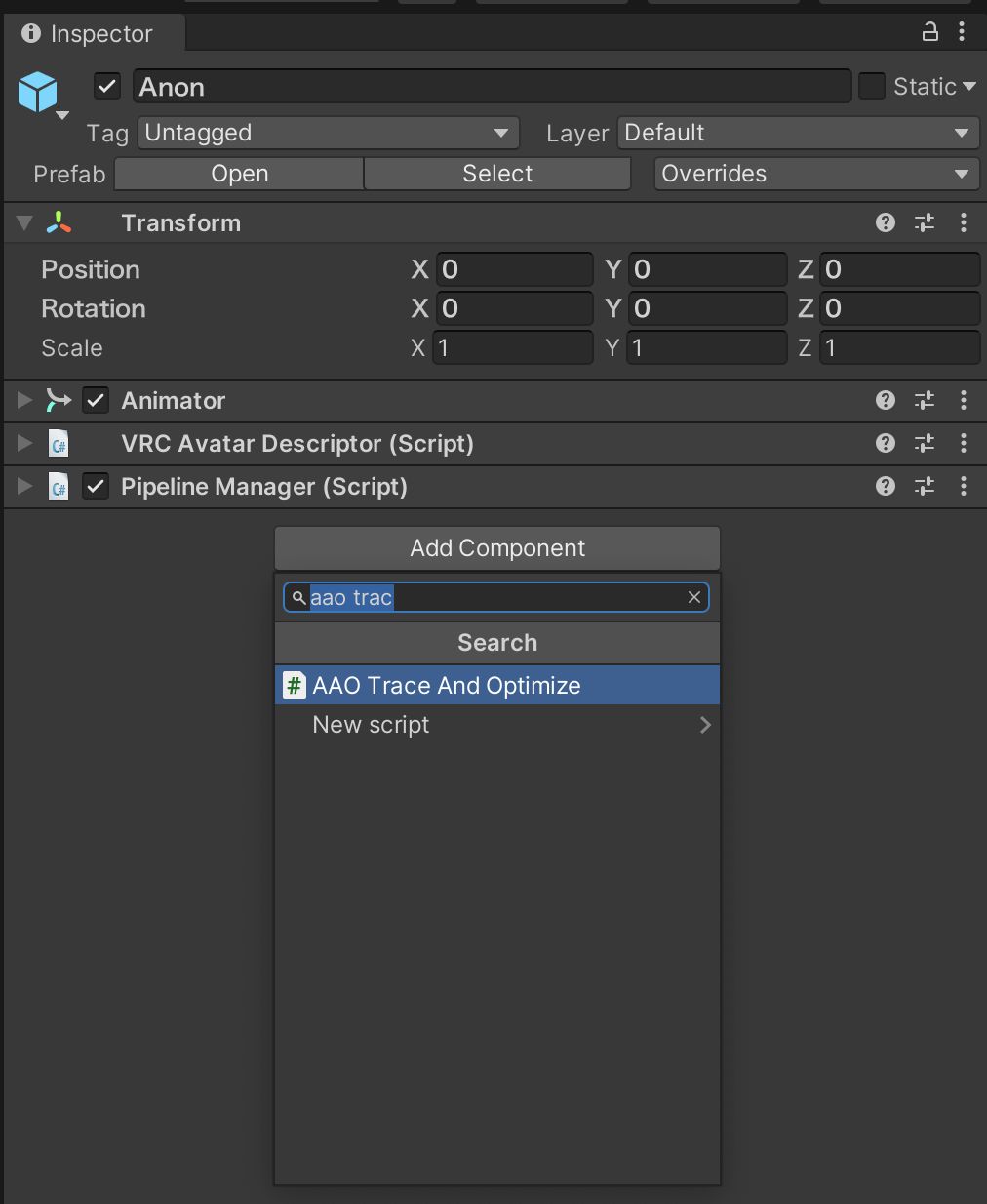Open Pipeline Manager presets selector
This screenshot has width=987, height=1204.
[925, 486]
